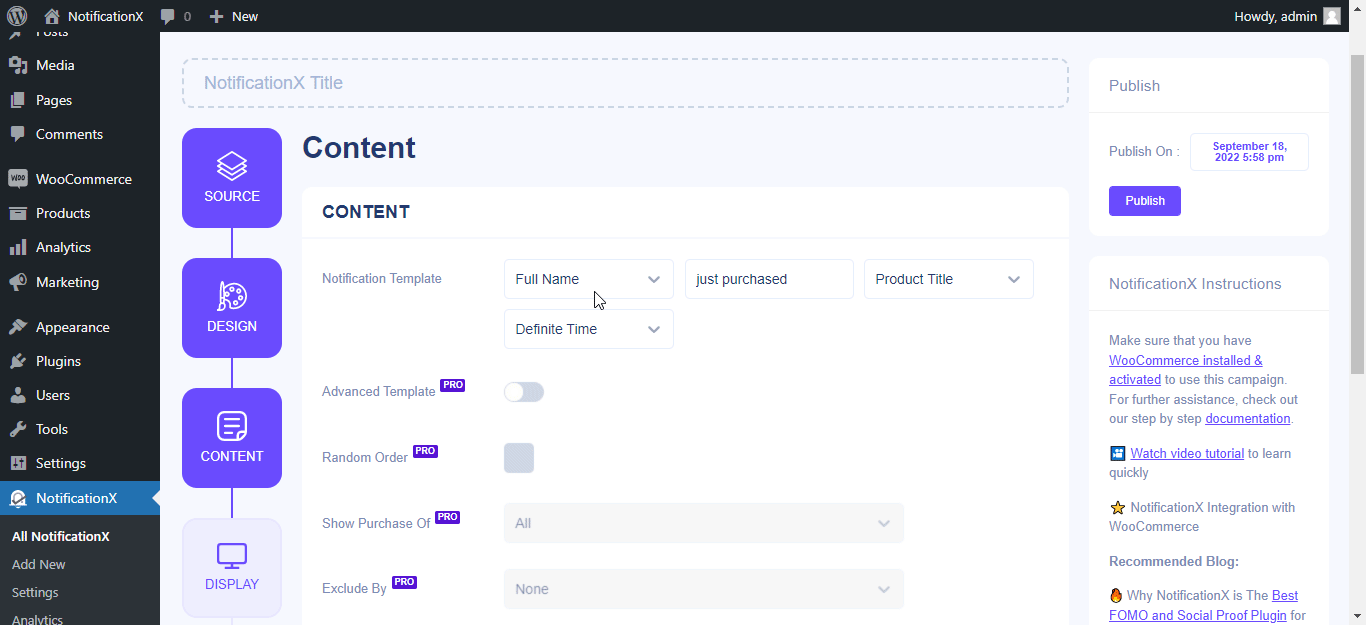
Task: Open WooCommerce installed & activated link
Action: point(1186,370)
